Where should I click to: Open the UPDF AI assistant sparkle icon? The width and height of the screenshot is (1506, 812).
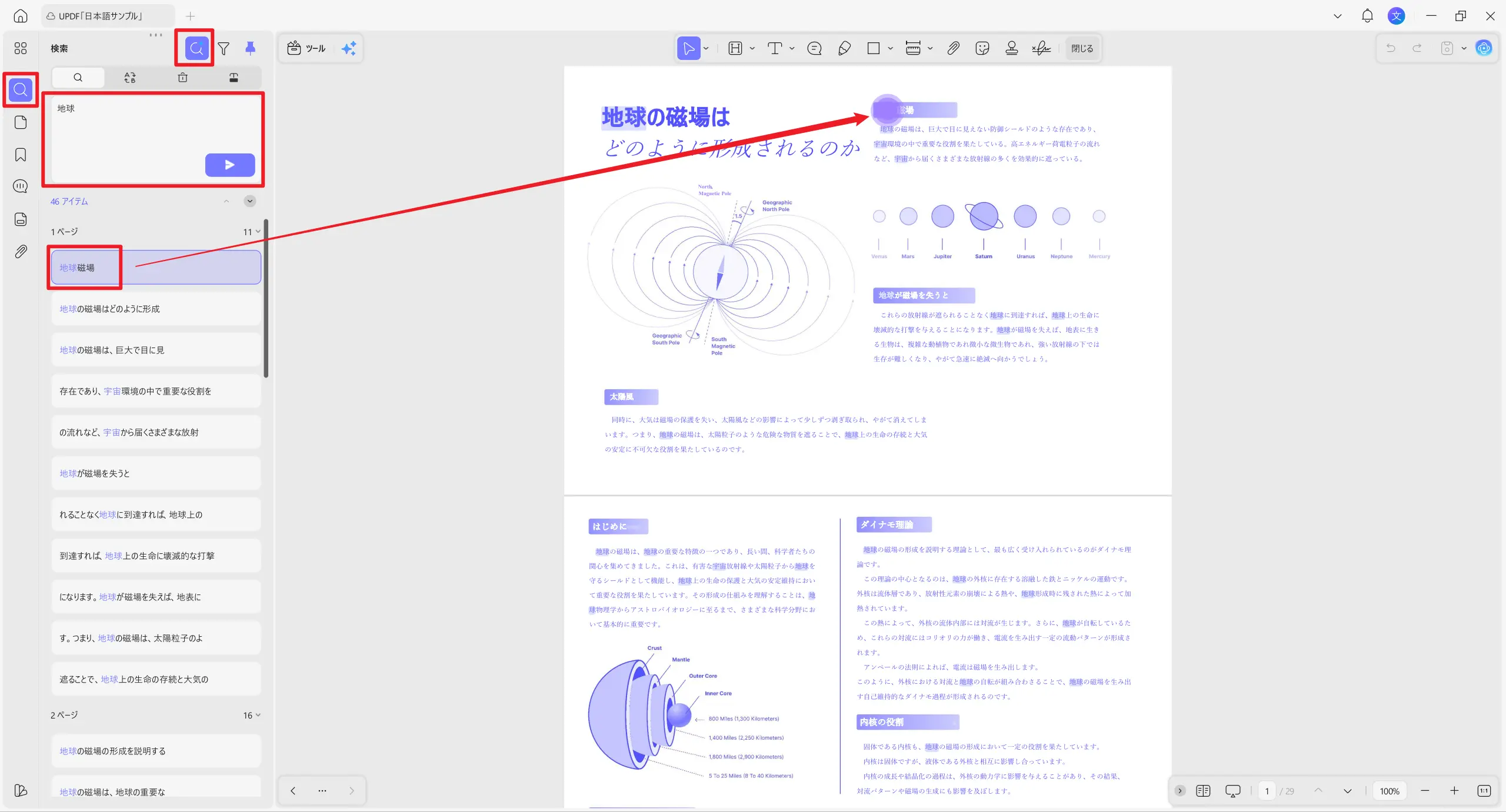tap(349, 48)
